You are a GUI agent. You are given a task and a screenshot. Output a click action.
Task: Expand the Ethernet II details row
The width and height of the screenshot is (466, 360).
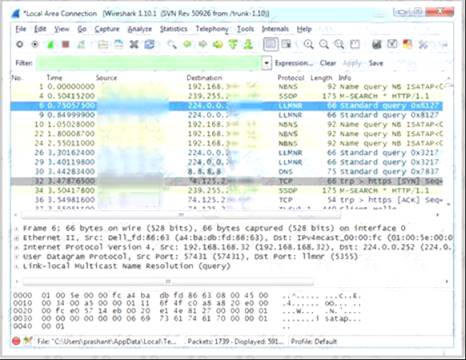(17, 238)
